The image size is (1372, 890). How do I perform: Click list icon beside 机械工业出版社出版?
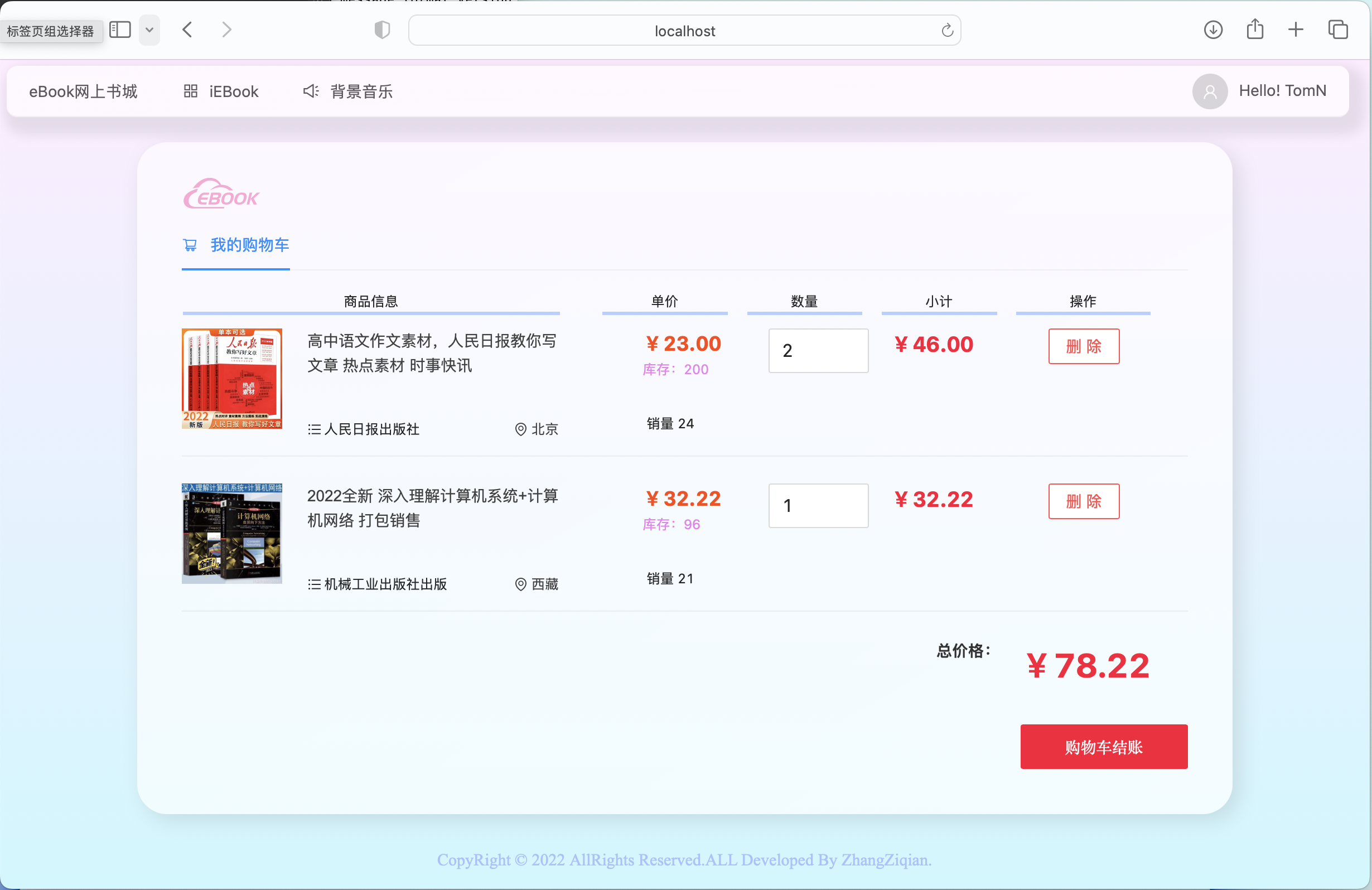pos(314,584)
